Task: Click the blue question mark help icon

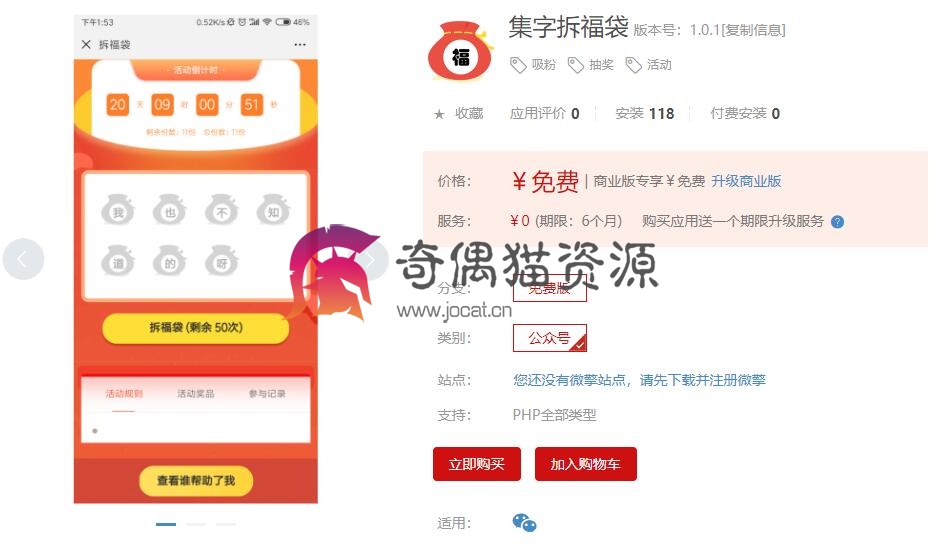Action: 837,222
